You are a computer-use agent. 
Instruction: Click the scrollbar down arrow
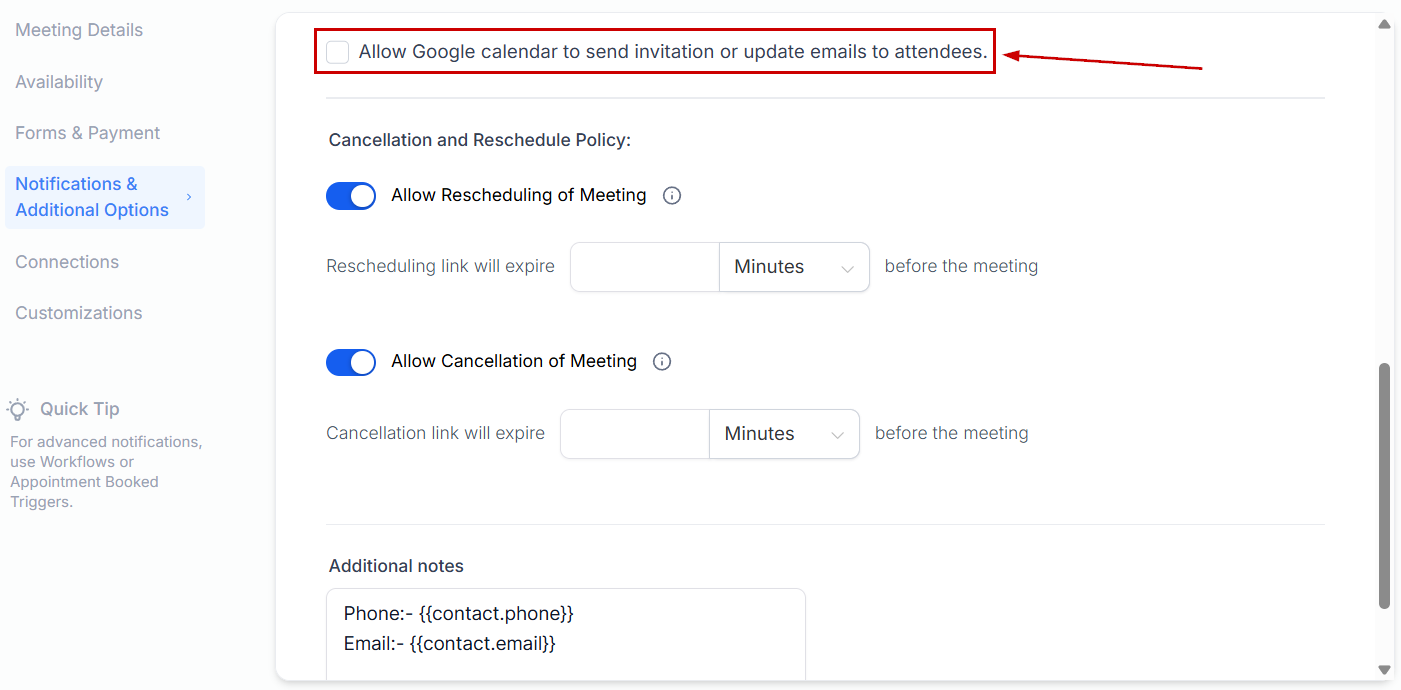coord(1385,669)
